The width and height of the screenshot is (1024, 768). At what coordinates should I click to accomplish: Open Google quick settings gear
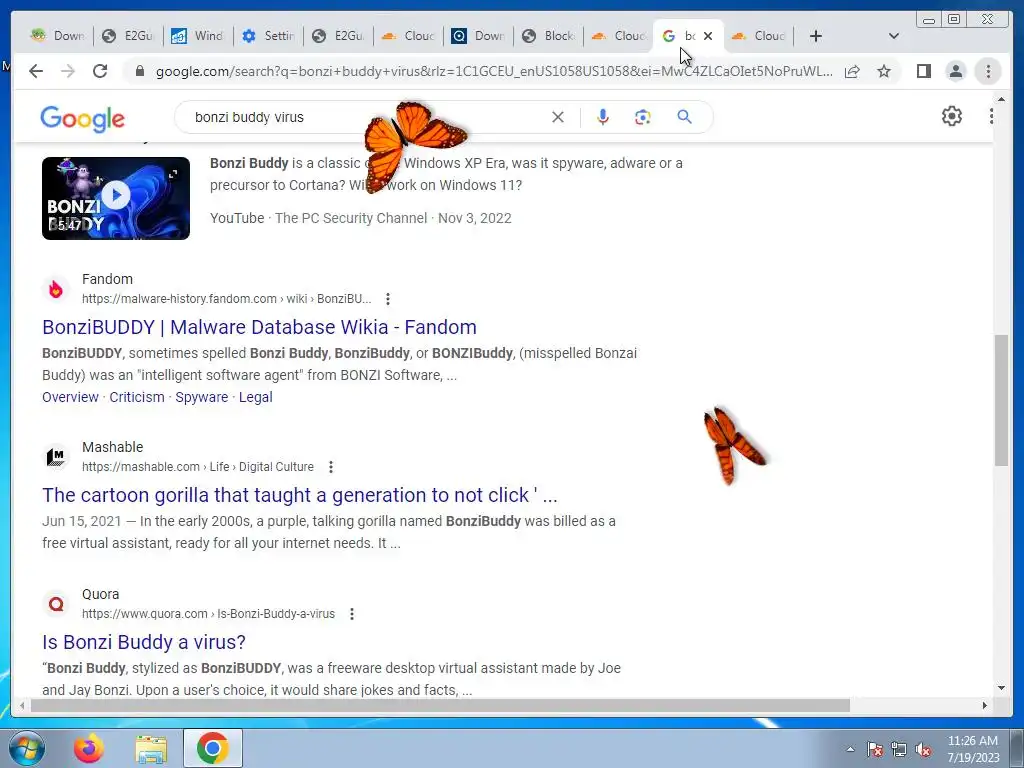pos(952,116)
